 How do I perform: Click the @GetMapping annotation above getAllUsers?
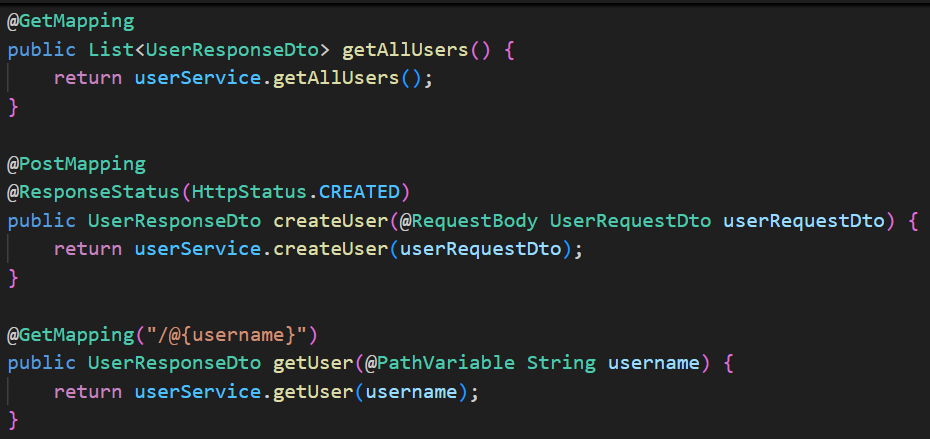point(70,20)
